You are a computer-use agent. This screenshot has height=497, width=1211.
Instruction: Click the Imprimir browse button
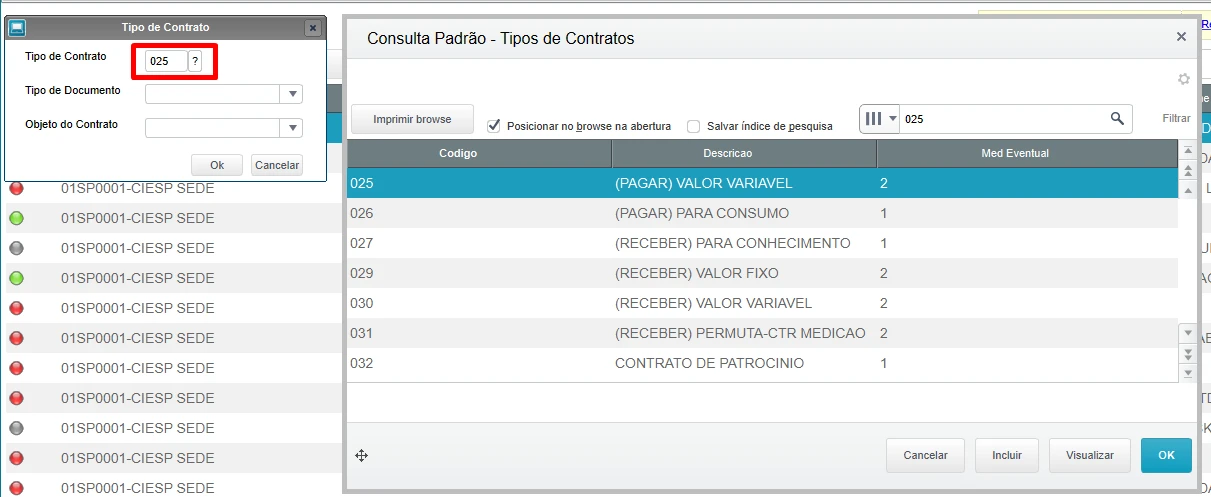[412, 119]
